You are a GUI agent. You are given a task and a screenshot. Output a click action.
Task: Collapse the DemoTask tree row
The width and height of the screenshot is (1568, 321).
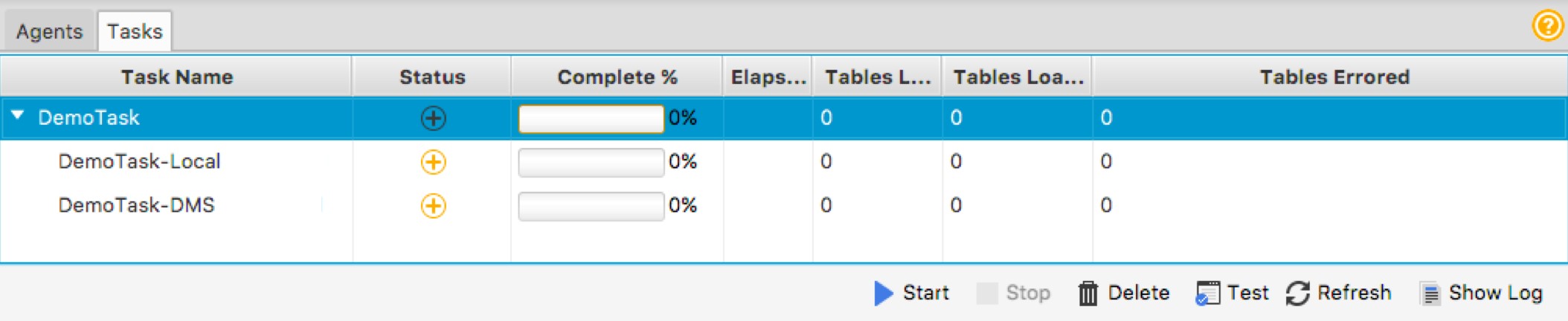18,116
